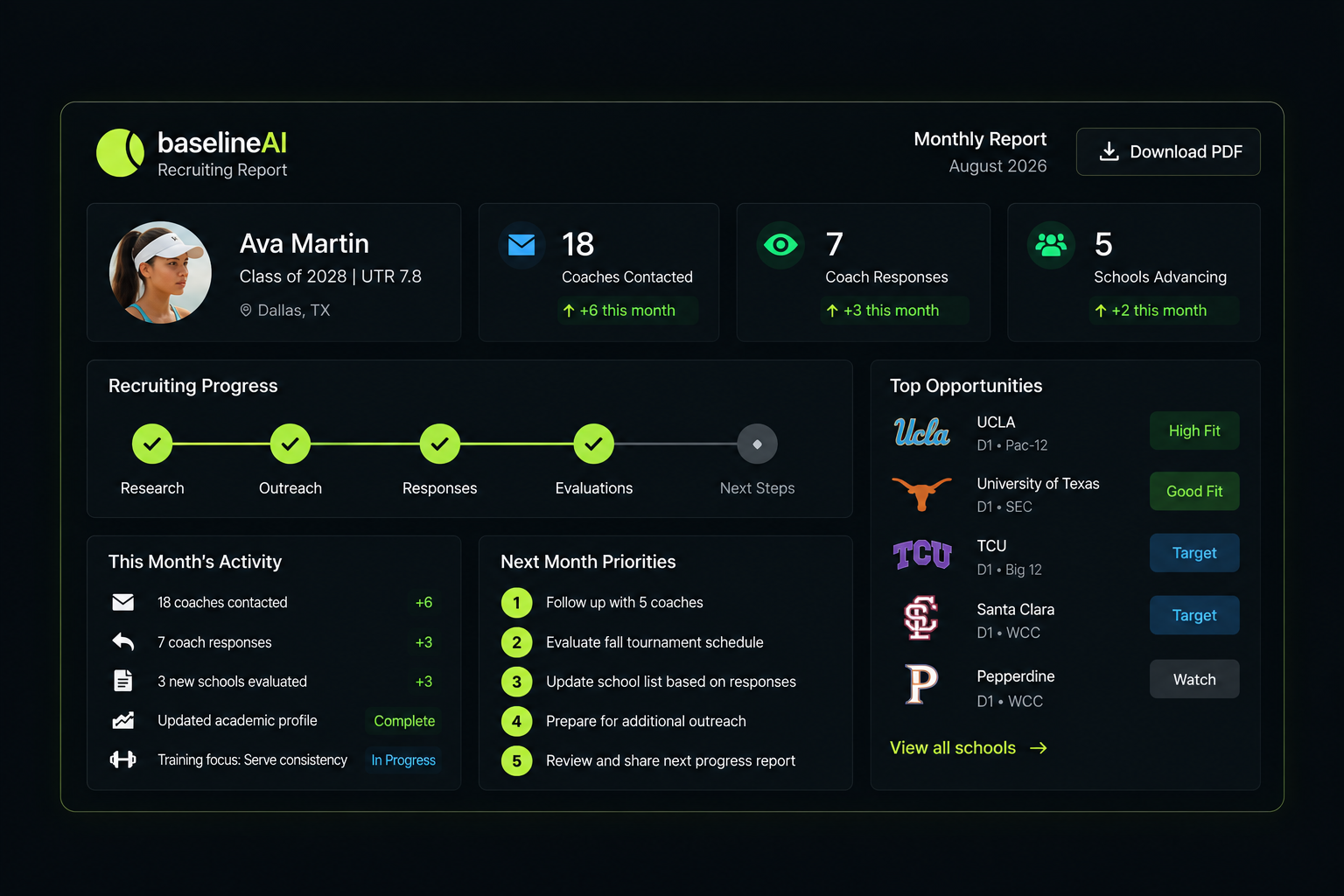1344x896 pixels.
Task: Click the August 2026 report date
Action: coord(997,166)
